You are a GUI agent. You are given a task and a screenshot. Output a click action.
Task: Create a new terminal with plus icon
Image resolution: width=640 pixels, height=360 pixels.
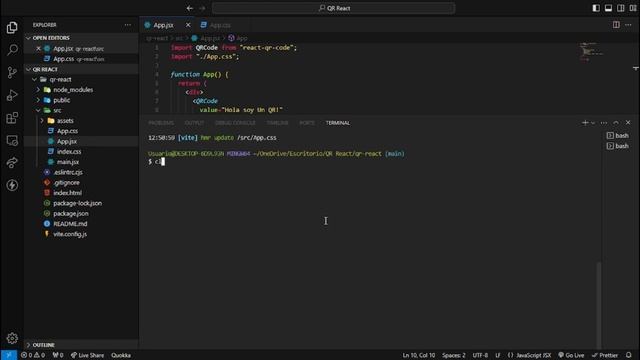(585, 122)
